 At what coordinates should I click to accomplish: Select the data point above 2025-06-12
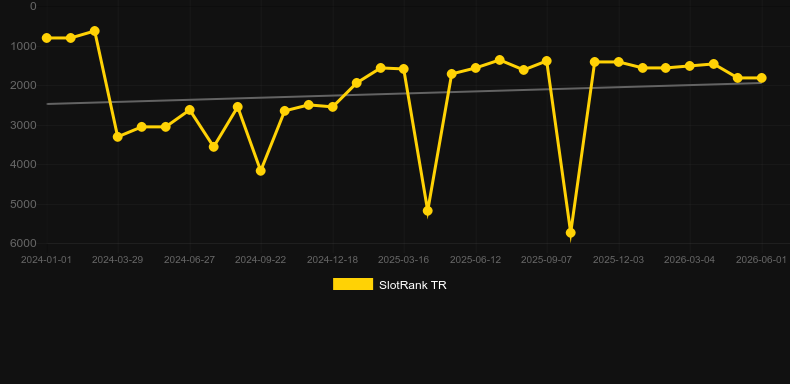(475, 68)
